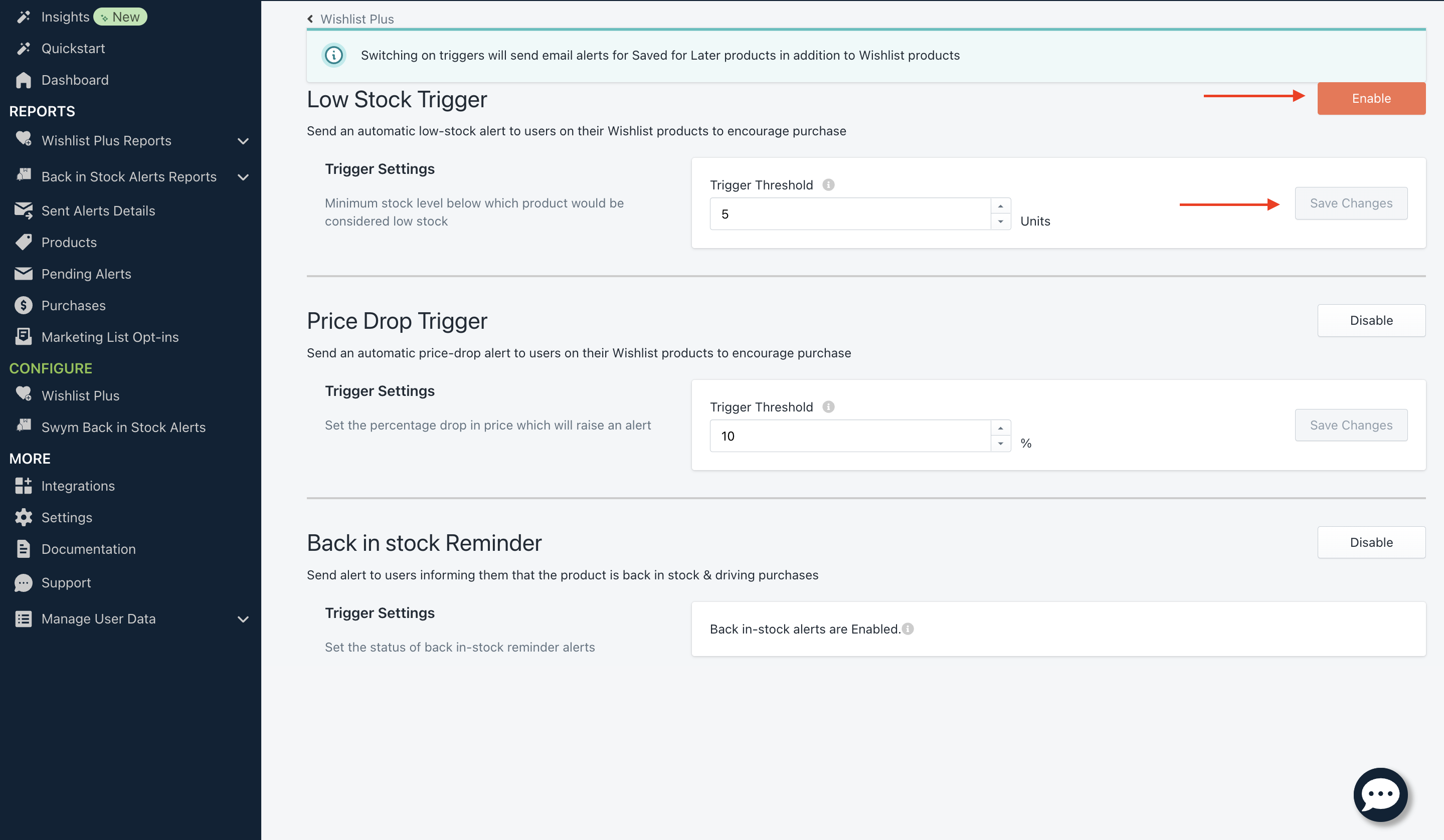
Task: Click the Pending Alerts envelope icon
Action: coord(23,274)
